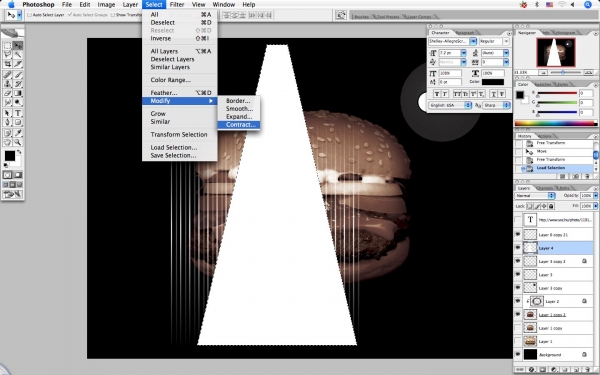Select the Rectangular Marquee tool
The height and width of the screenshot is (375, 600).
tap(7, 46)
